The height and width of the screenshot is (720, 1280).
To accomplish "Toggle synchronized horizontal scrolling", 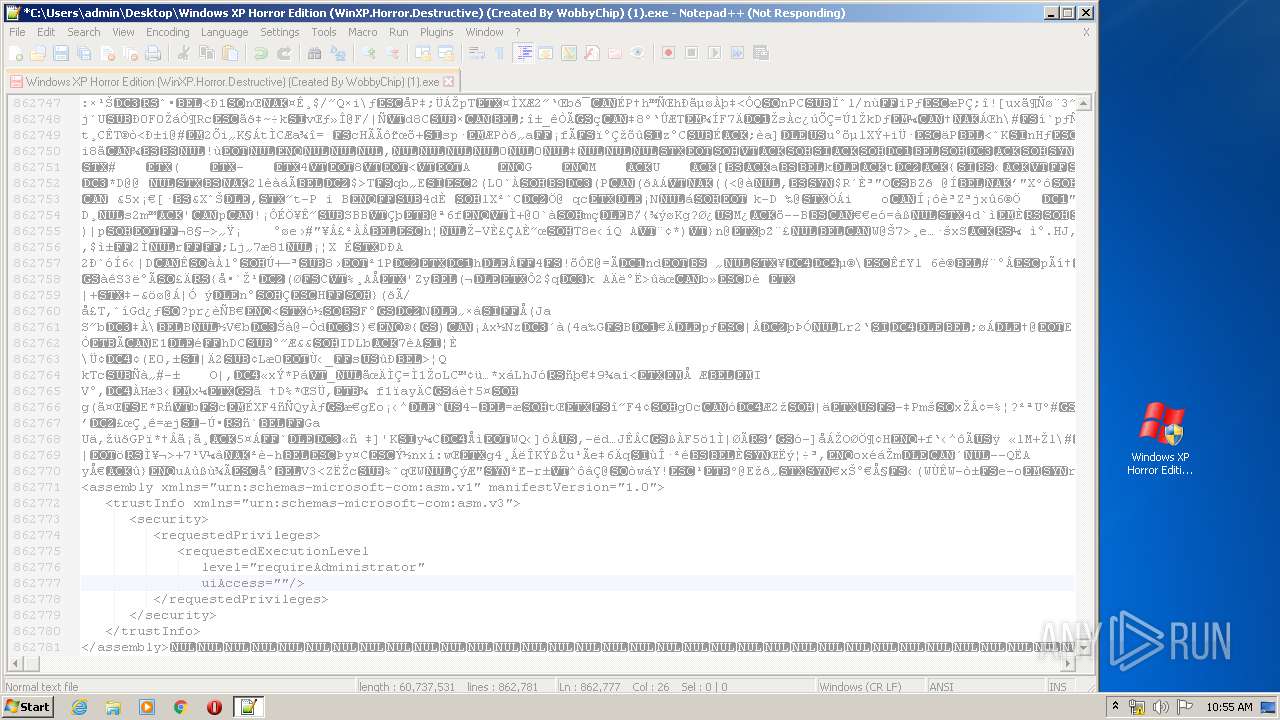I will (446, 53).
